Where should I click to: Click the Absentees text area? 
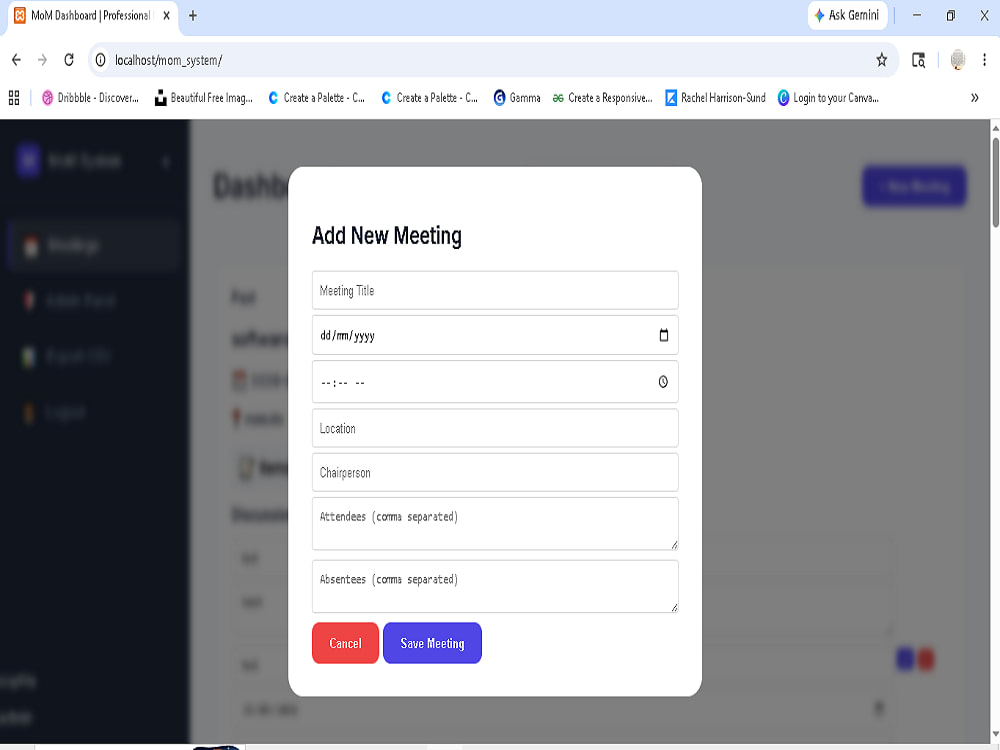[x=495, y=586]
